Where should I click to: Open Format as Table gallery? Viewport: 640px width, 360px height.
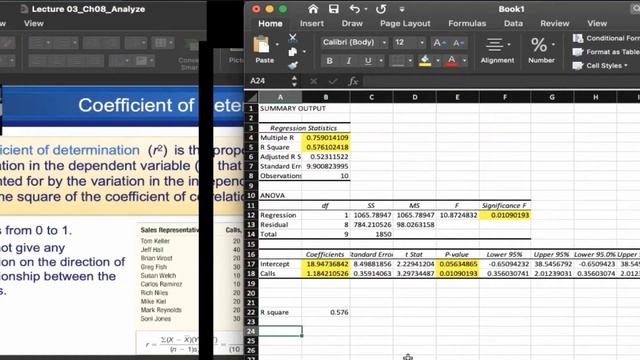(606, 52)
